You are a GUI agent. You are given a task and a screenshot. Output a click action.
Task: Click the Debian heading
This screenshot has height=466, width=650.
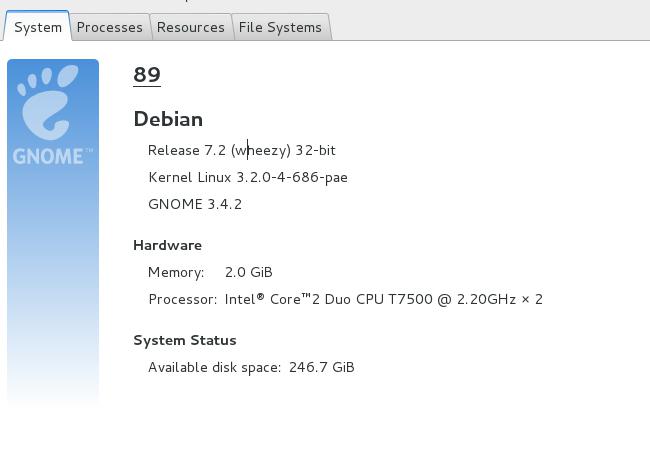click(x=168, y=119)
